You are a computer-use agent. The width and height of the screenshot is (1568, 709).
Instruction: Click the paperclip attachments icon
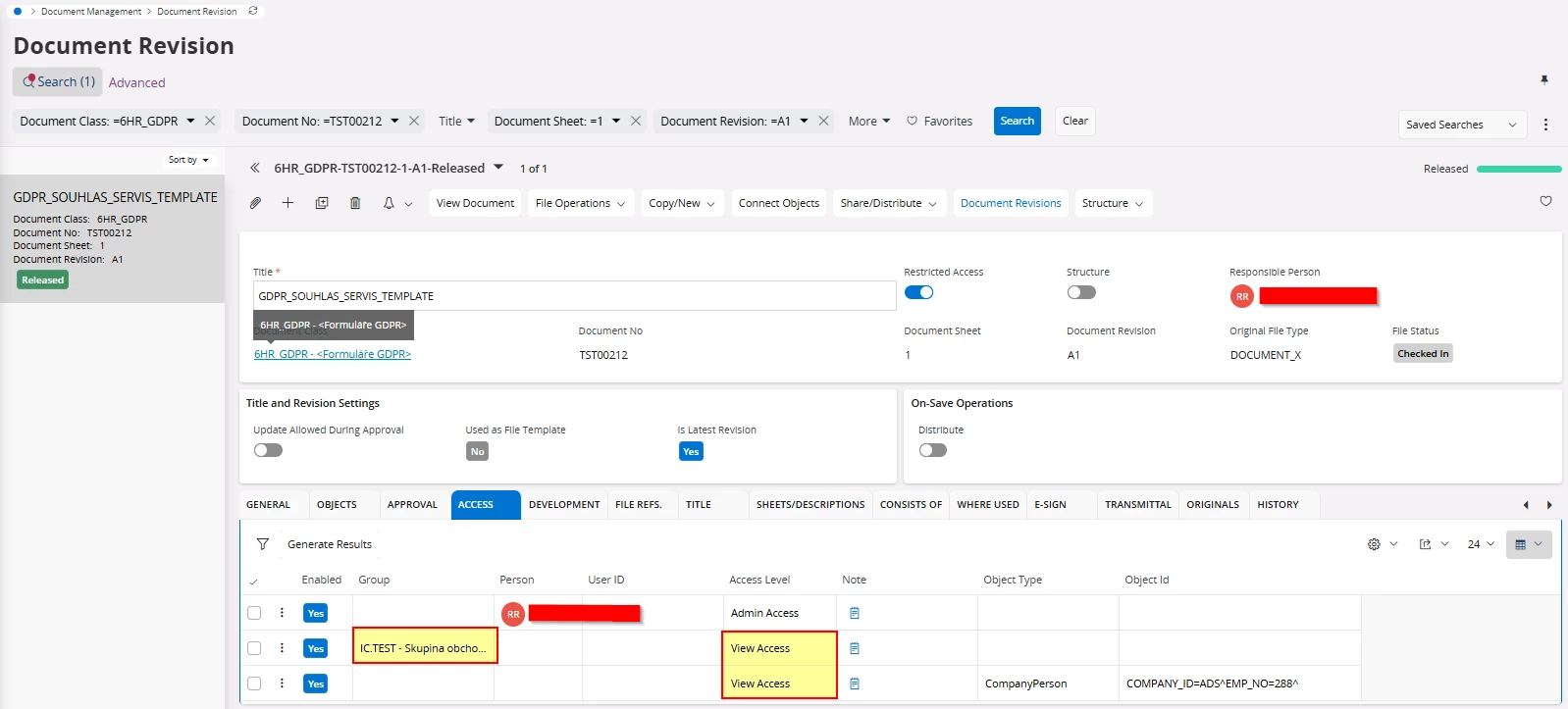click(x=255, y=203)
